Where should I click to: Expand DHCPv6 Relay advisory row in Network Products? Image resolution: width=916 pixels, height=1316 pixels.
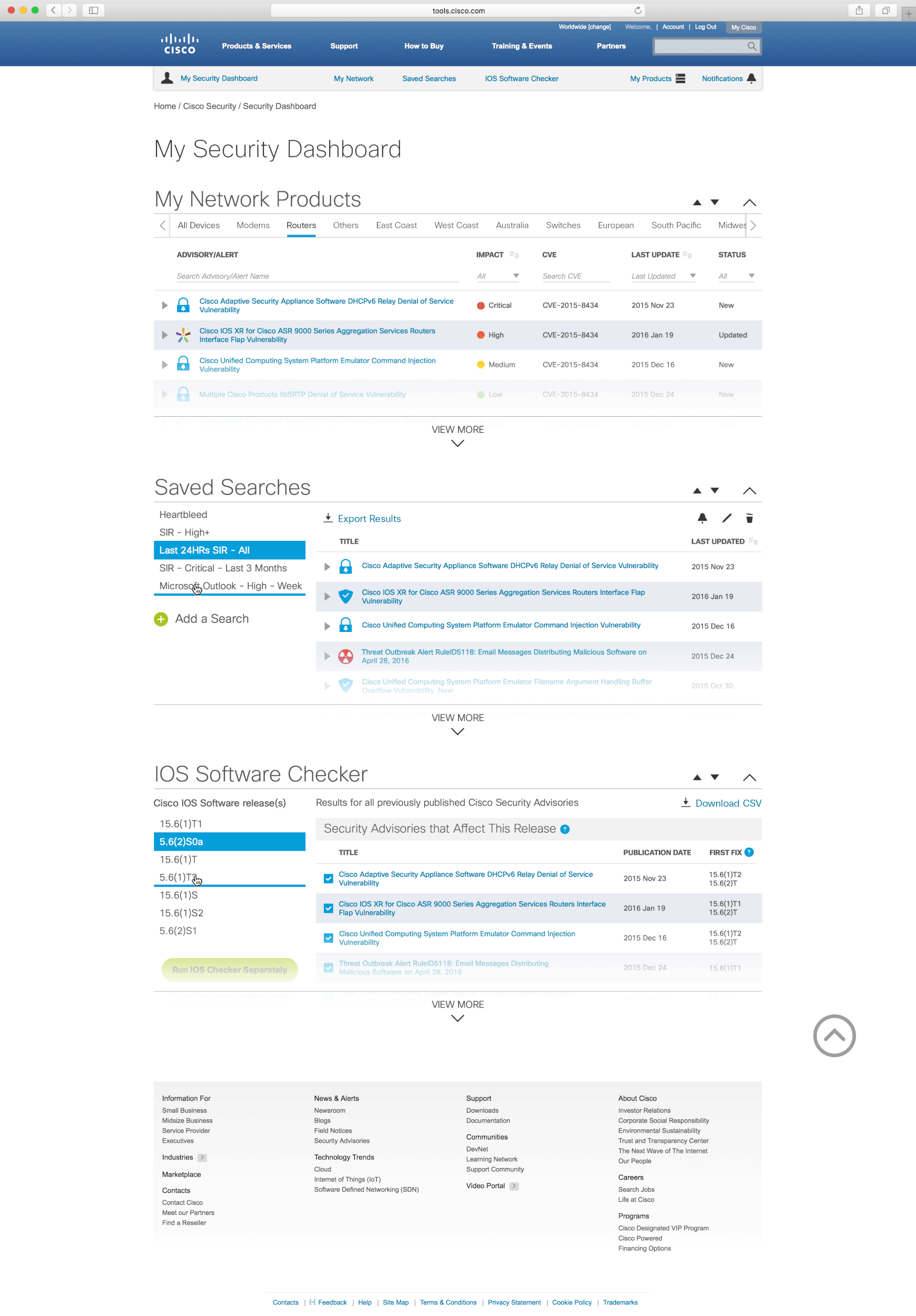165,305
